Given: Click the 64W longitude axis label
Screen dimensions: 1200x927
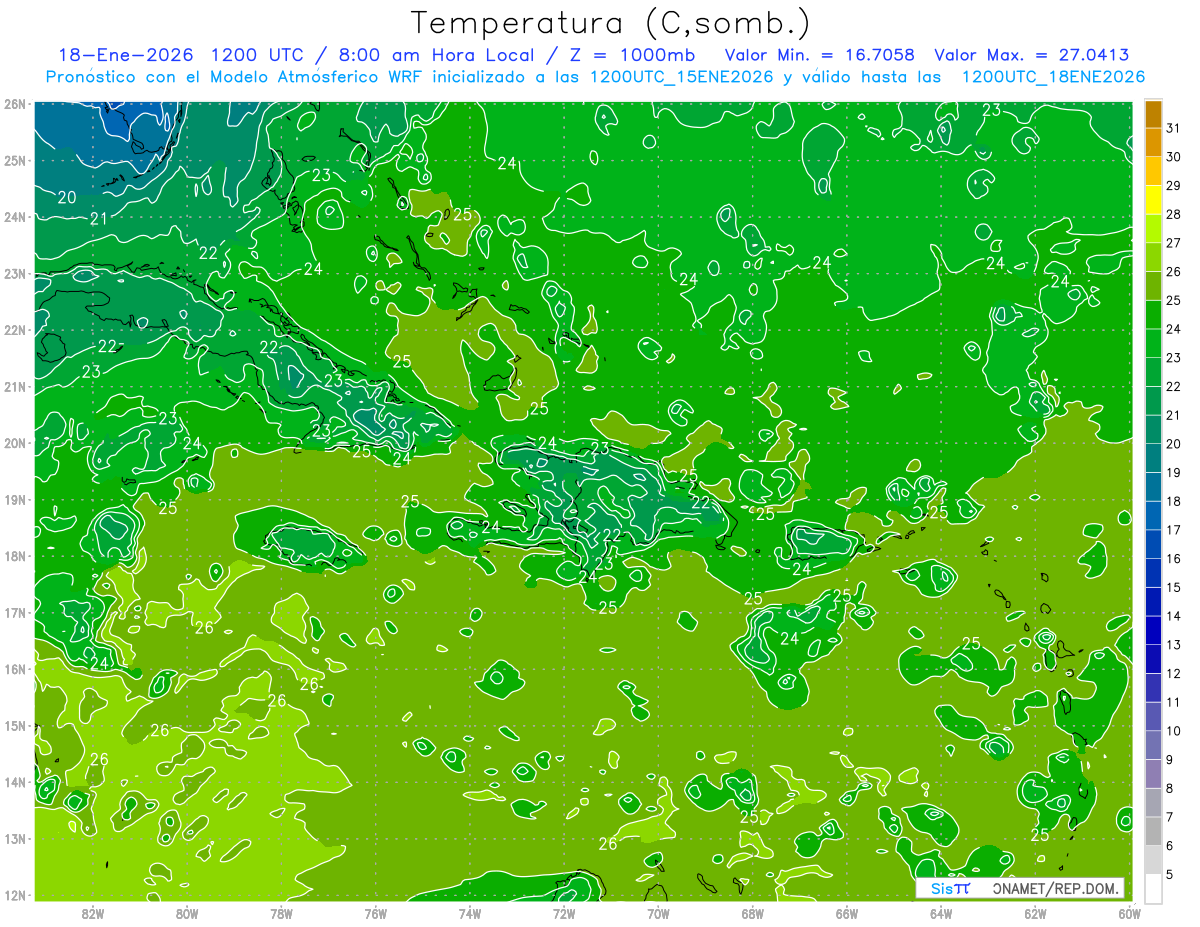Looking at the screenshot, I should [941, 912].
